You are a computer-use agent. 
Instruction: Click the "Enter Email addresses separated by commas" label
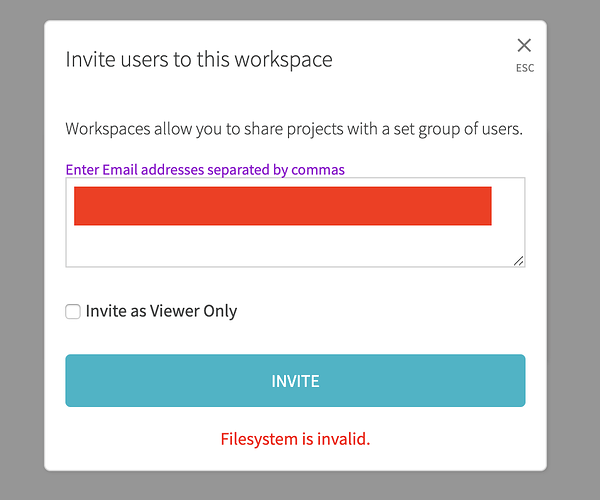[205, 169]
